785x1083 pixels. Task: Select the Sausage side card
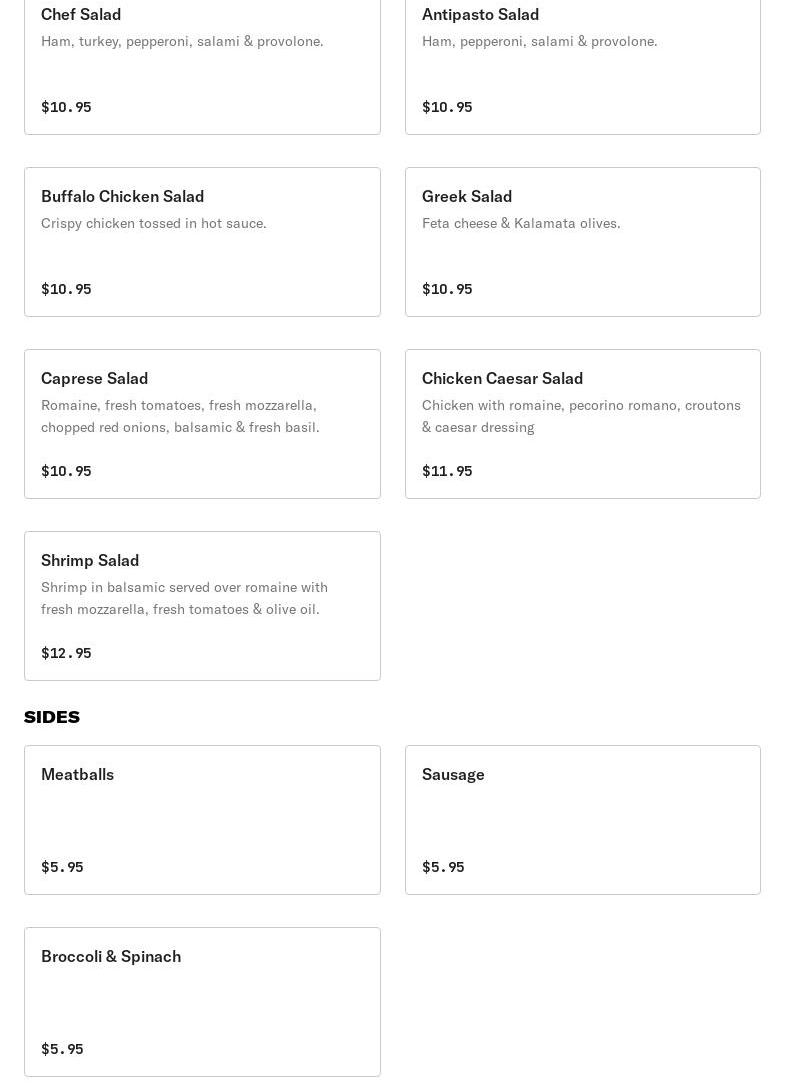(582, 820)
